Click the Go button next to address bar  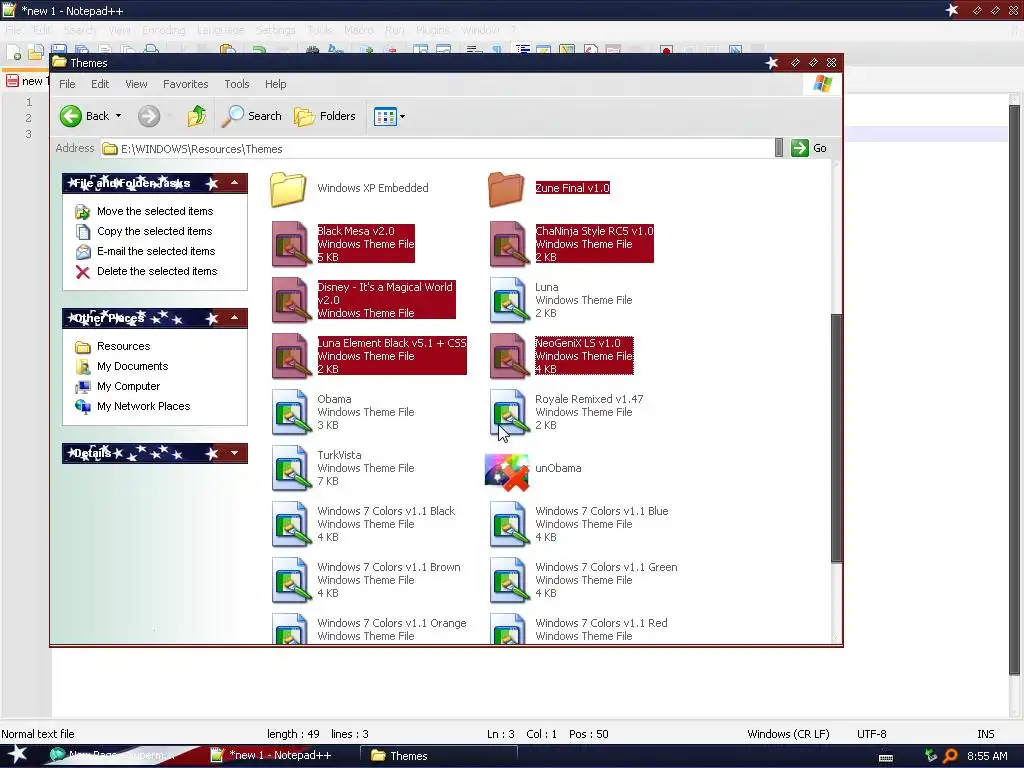[x=808, y=148]
